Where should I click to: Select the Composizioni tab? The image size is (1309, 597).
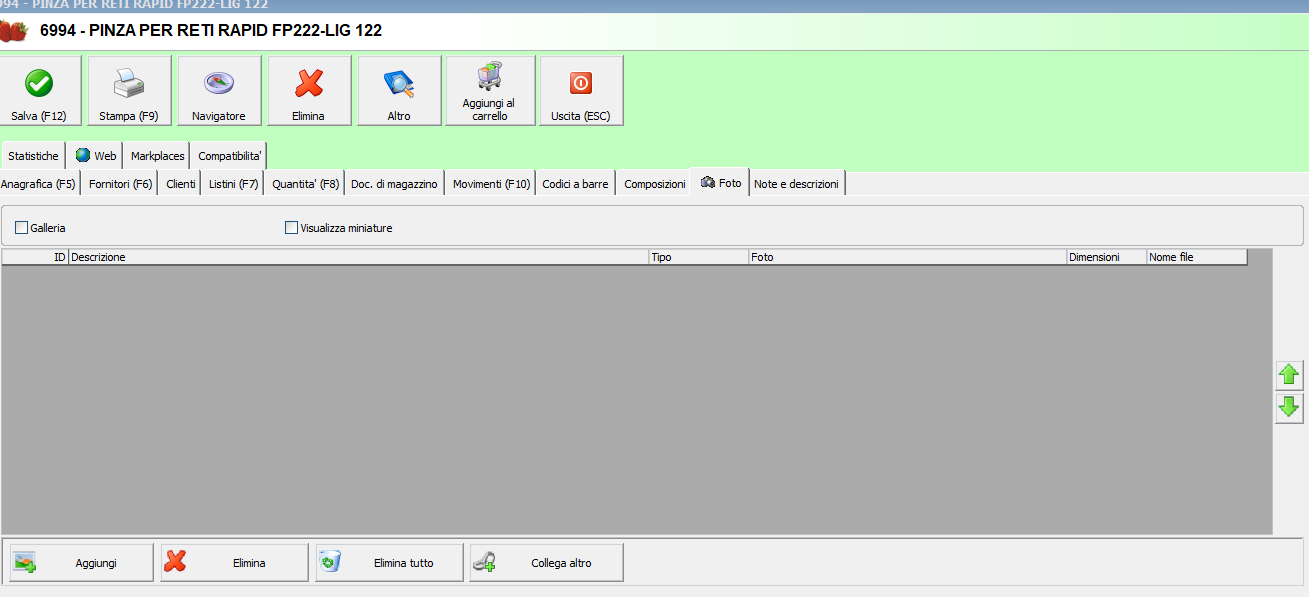[x=655, y=184]
